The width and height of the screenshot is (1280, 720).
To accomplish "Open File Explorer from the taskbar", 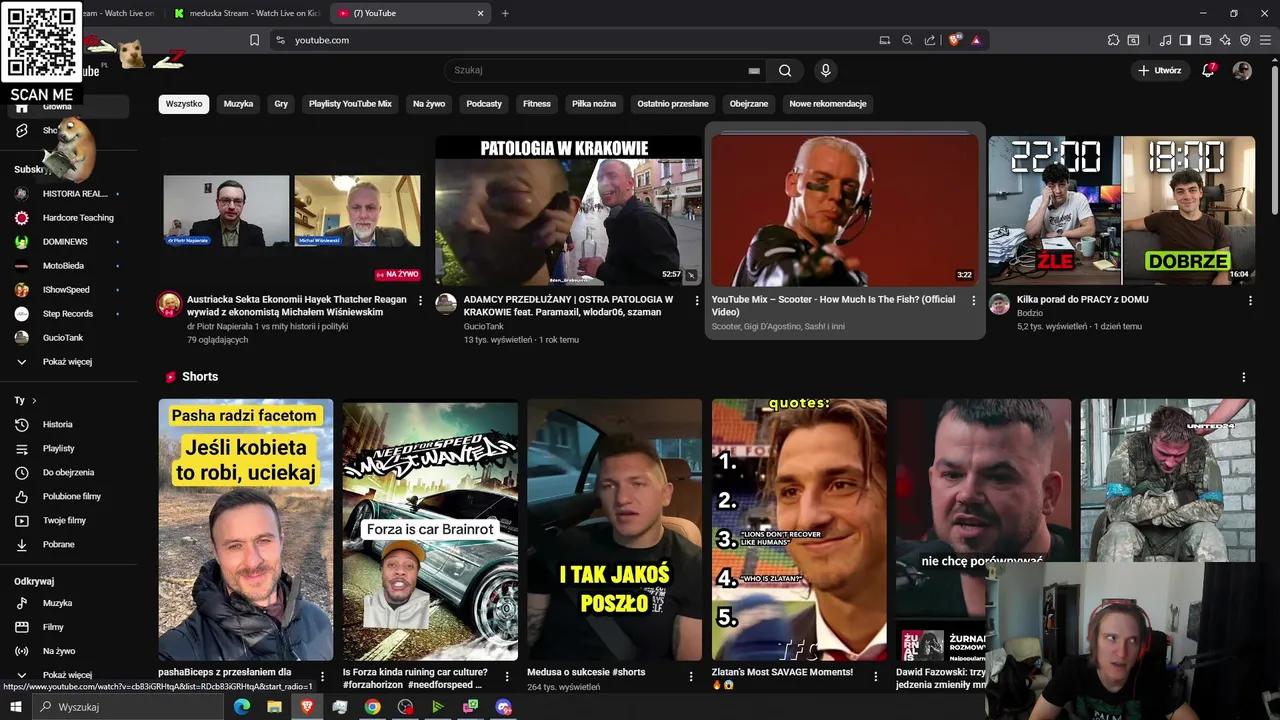I will tap(274, 707).
